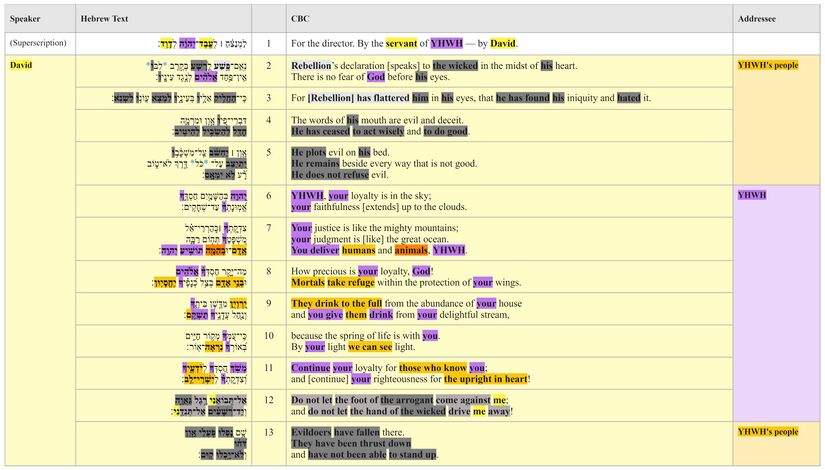Select 'Evildoers' in verse 13

tap(311, 431)
